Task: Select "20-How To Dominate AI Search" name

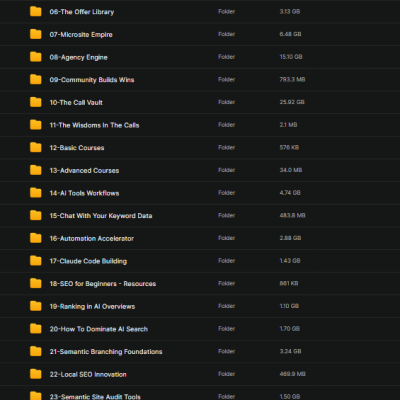Action: point(99,329)
